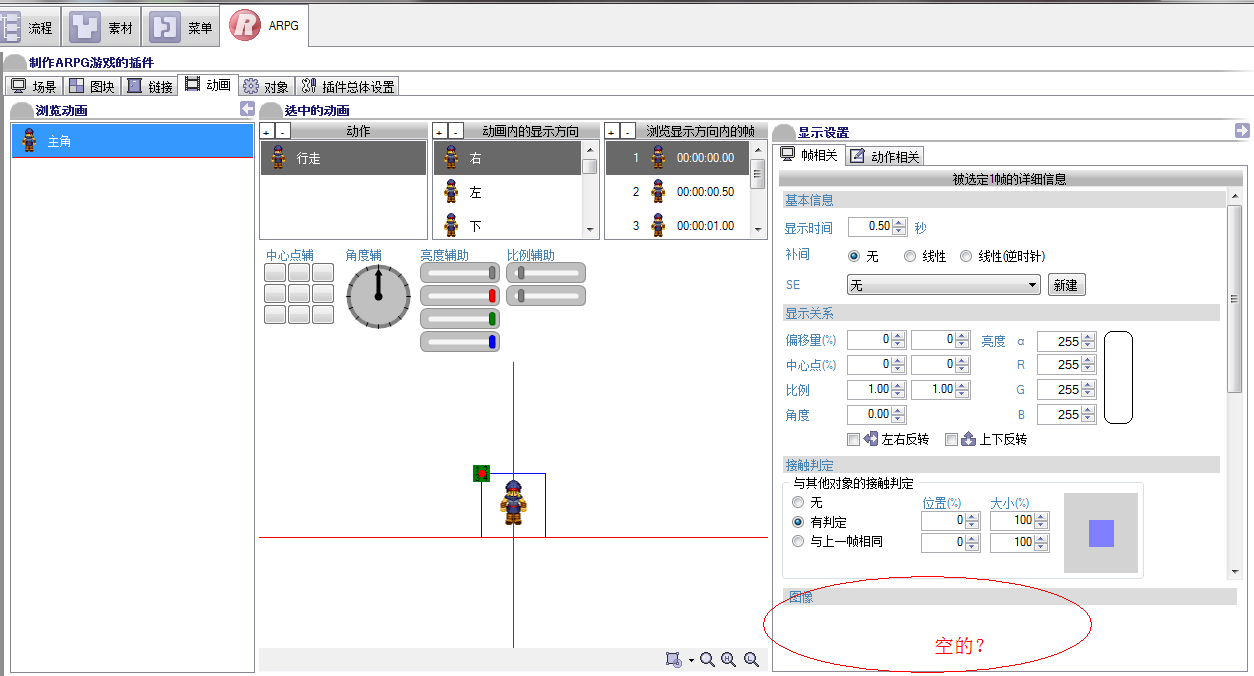This screenshot has width=1254, height=676.
Task: Open the SE dropdown
Action: click(x=943, y=285)
